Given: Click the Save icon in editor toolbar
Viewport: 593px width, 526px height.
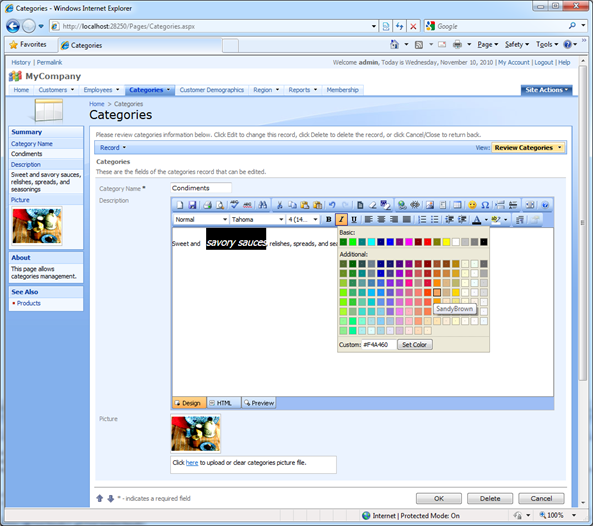Looking at the screenshot, I should point(192,205).
